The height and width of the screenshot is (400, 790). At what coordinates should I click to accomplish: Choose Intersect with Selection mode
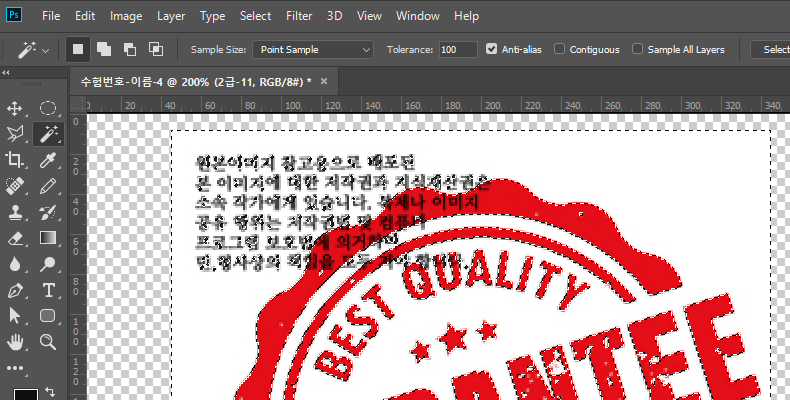[x=156, y=49]
